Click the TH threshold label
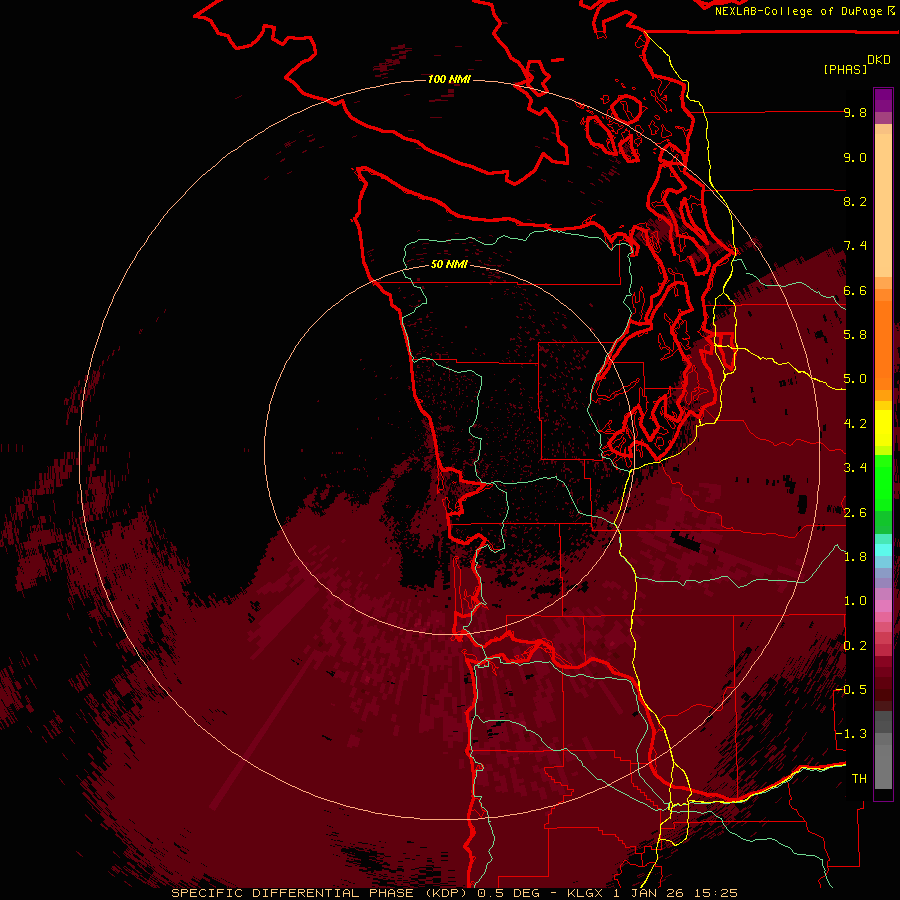The height and width of the screenshot is (900, 900). point(859,779)
